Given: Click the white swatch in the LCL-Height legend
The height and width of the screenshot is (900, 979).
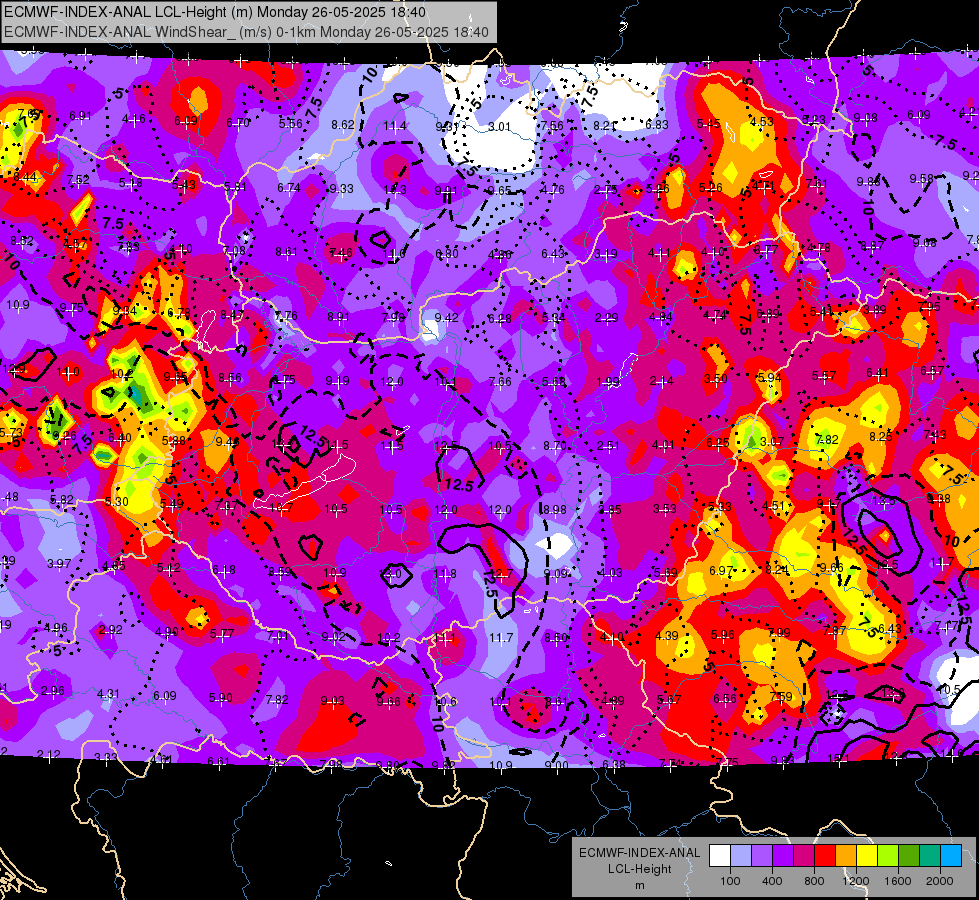Looking at the screenshot, I should click(720, 856).
